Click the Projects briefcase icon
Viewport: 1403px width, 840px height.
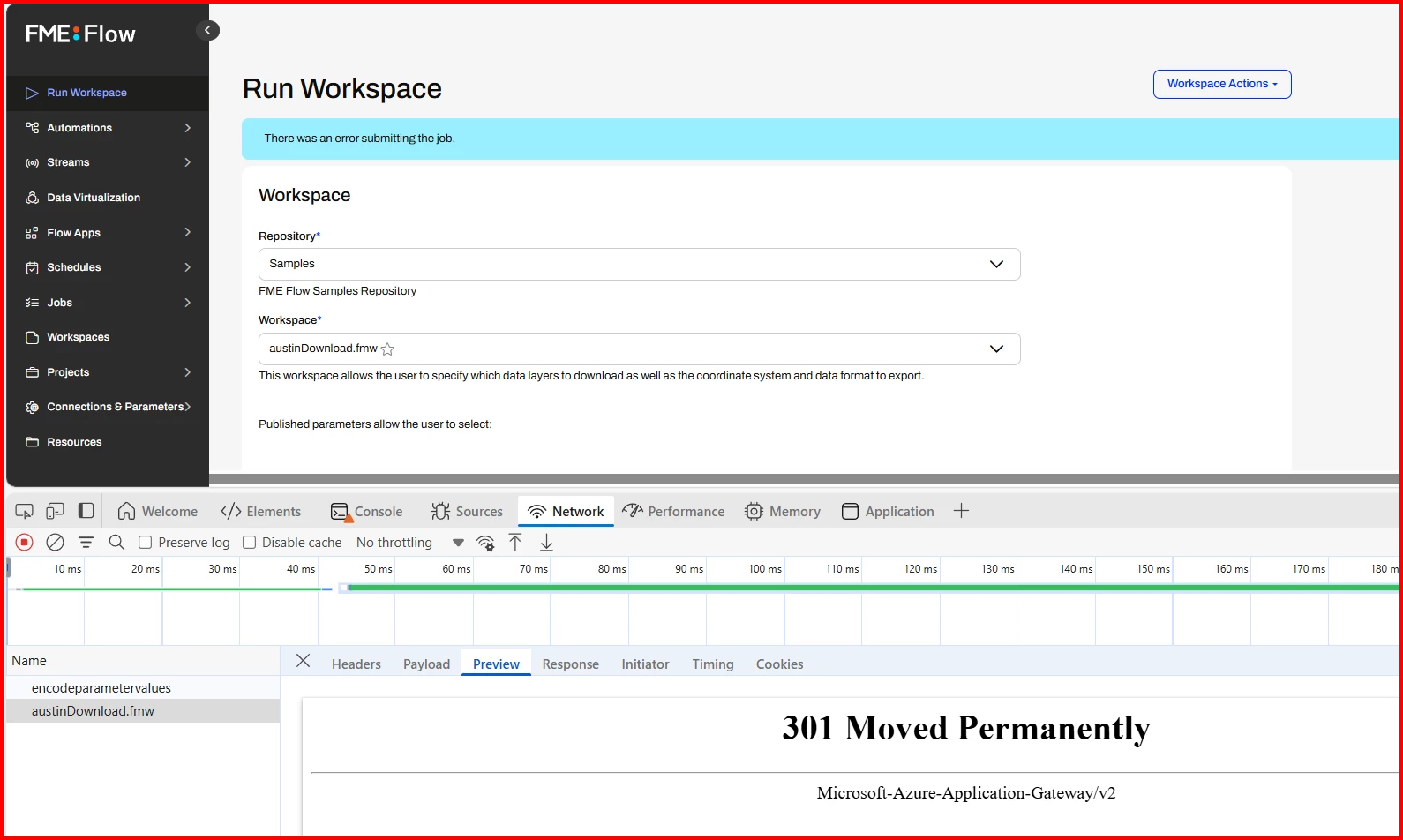coord(32,372)
